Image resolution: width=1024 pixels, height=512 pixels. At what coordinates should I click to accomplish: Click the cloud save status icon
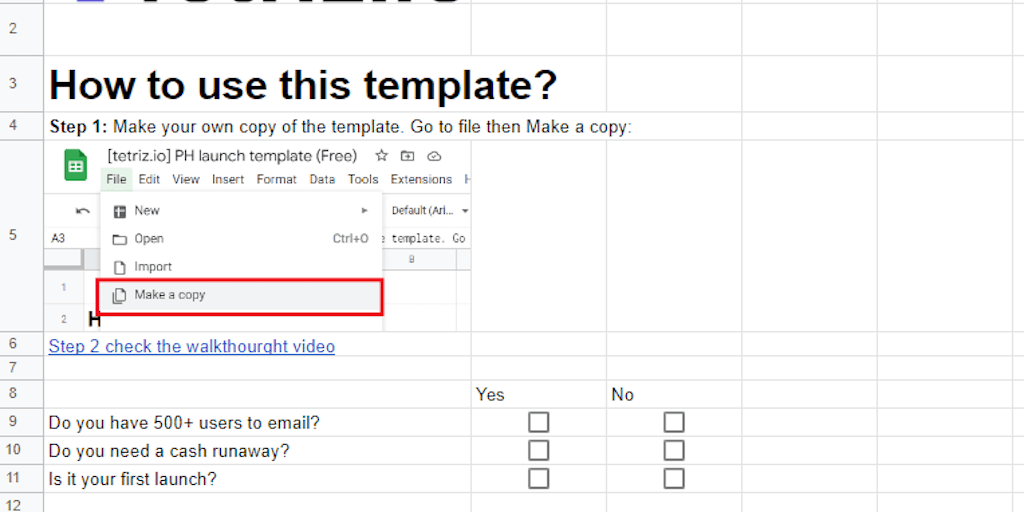coord(434,156)
